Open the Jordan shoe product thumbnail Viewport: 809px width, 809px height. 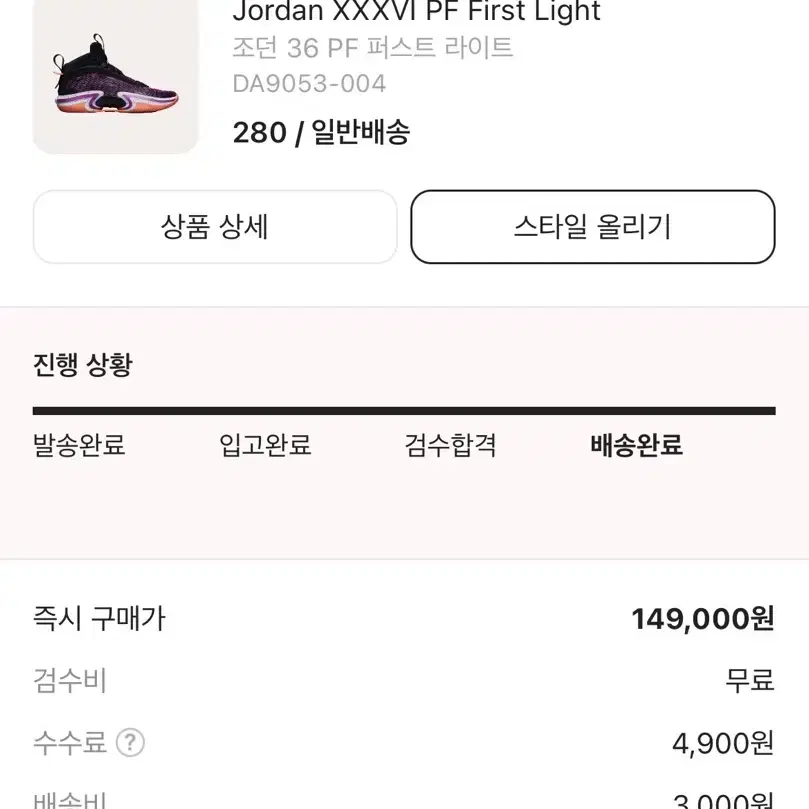(115, 76)
